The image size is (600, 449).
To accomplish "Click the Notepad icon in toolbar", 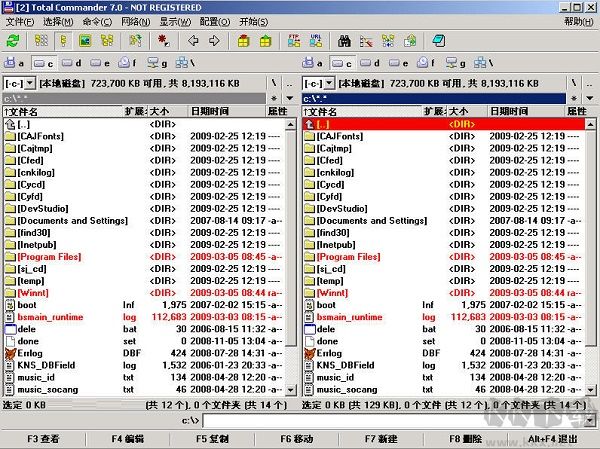I will click(437, 41).
